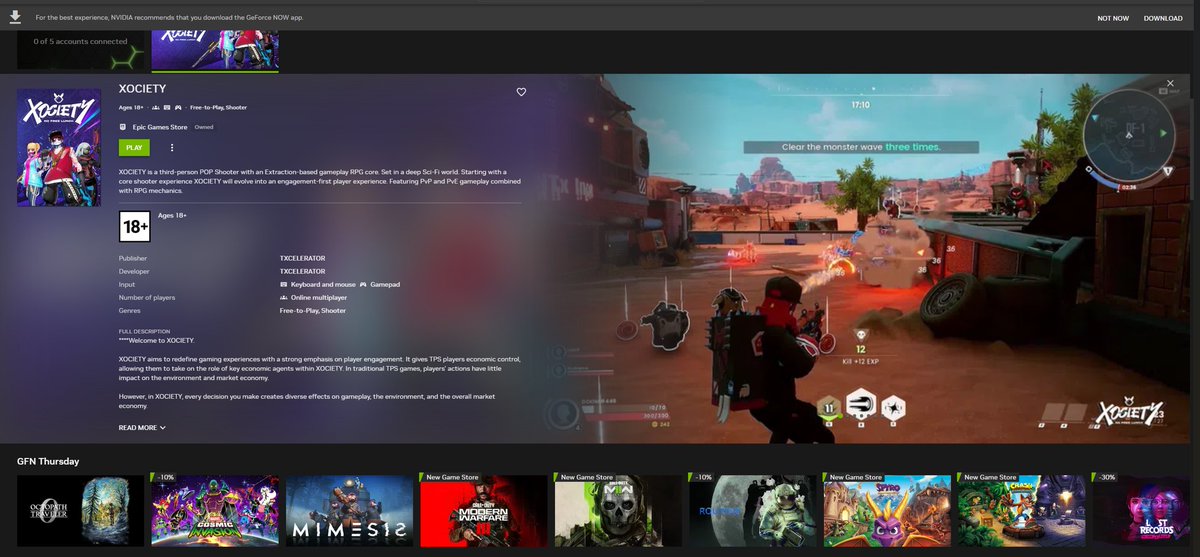Click the Online multiplayer icon

coord(284,297)
